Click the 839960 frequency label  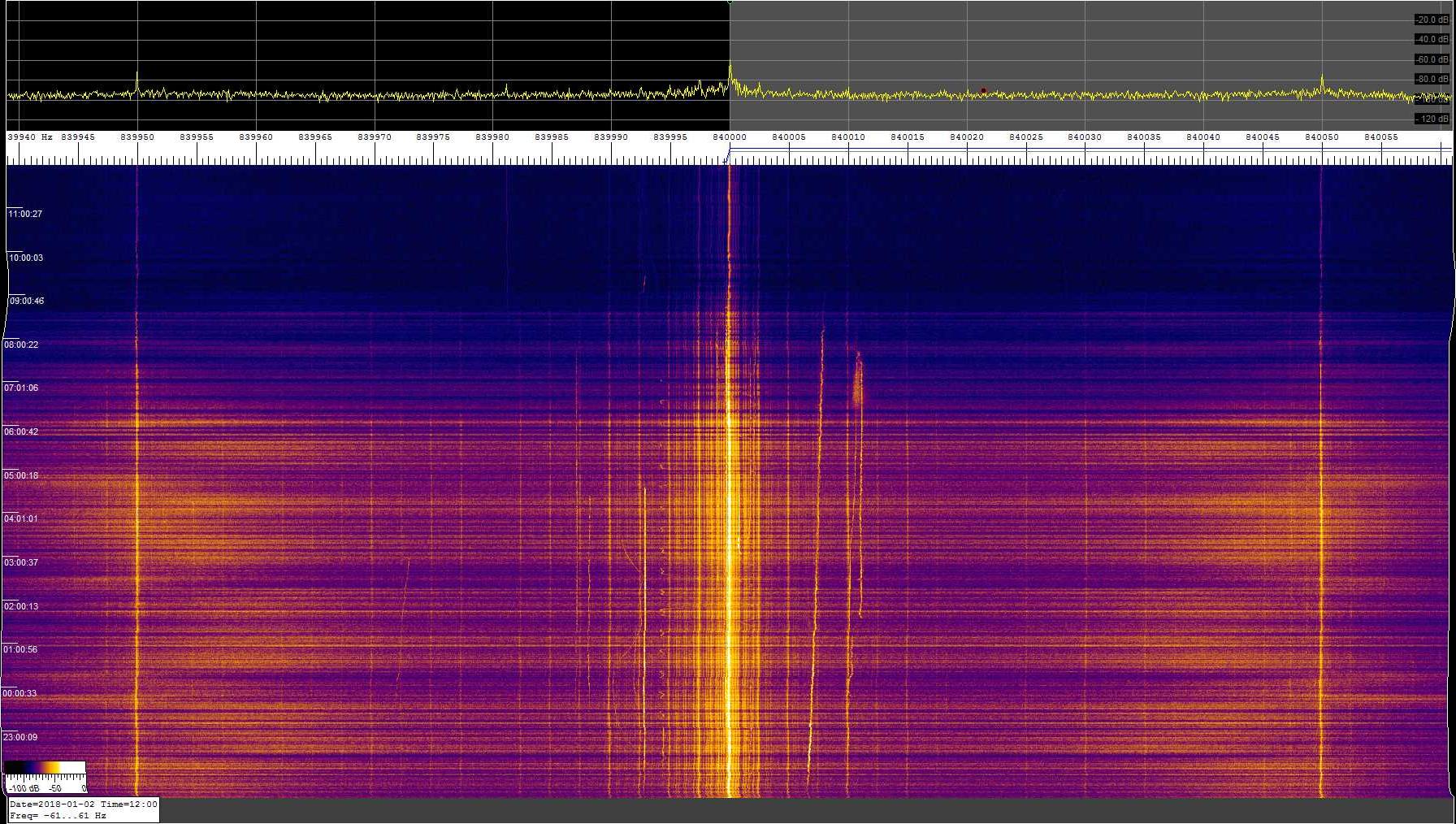(x=255, y=137)
